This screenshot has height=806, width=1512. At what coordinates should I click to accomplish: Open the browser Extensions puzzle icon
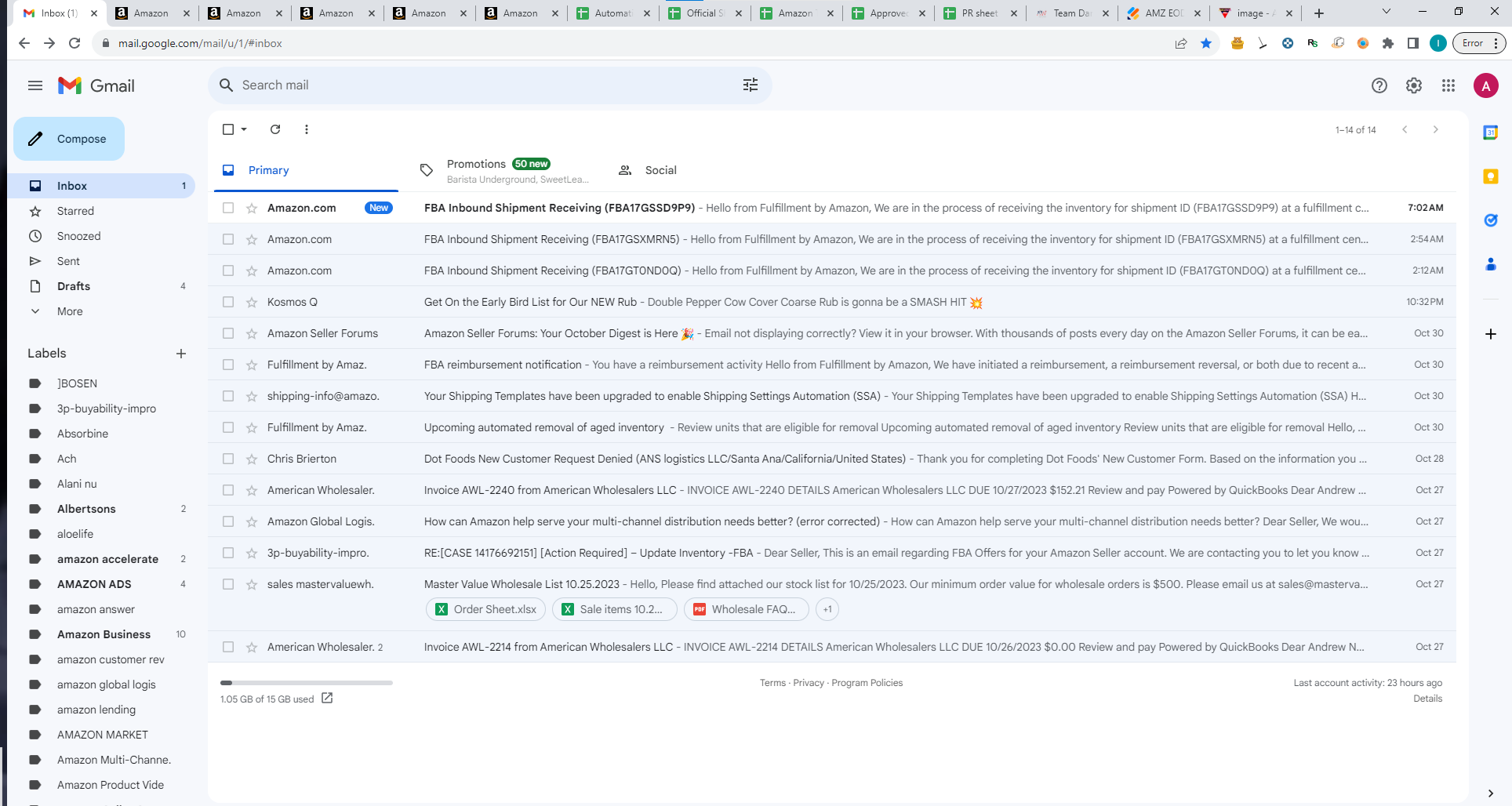1388,43
